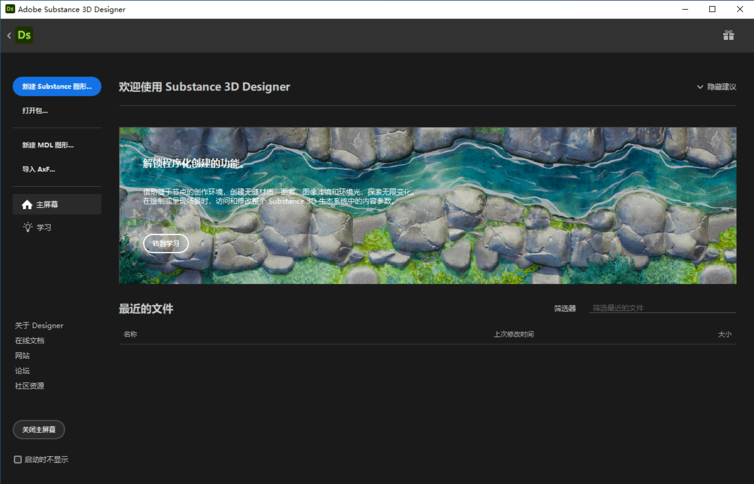754x484 pixels.
Task: Select 导入 AxF... to import AxF
Action: (38, 169)
